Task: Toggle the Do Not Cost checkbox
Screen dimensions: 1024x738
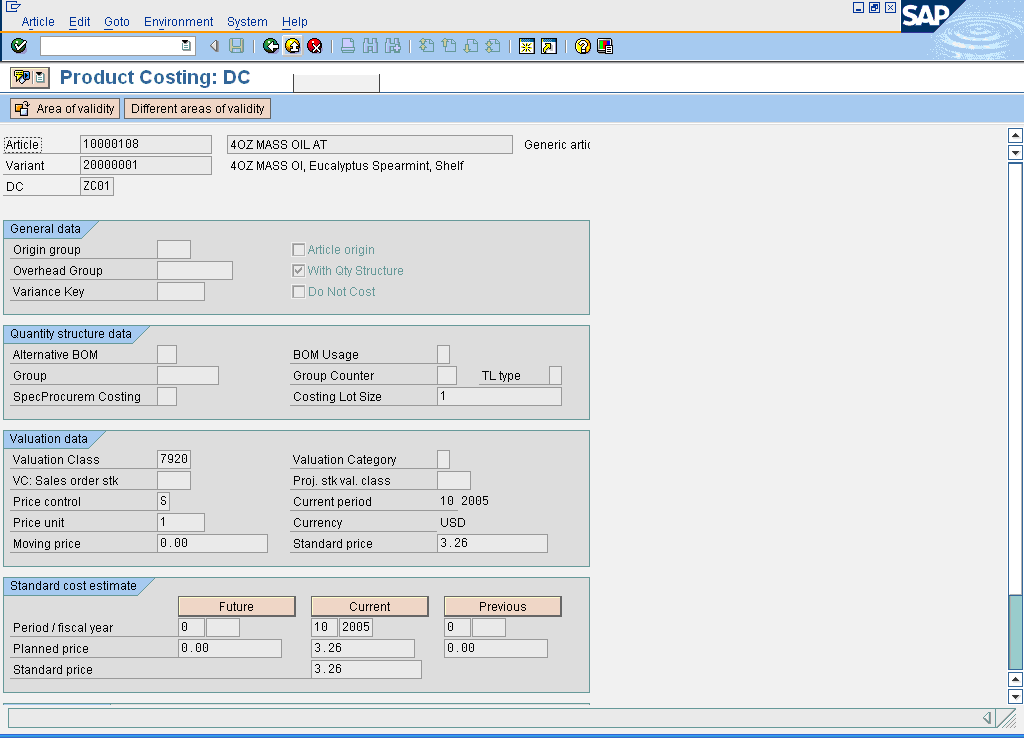Action: (298, 291)
